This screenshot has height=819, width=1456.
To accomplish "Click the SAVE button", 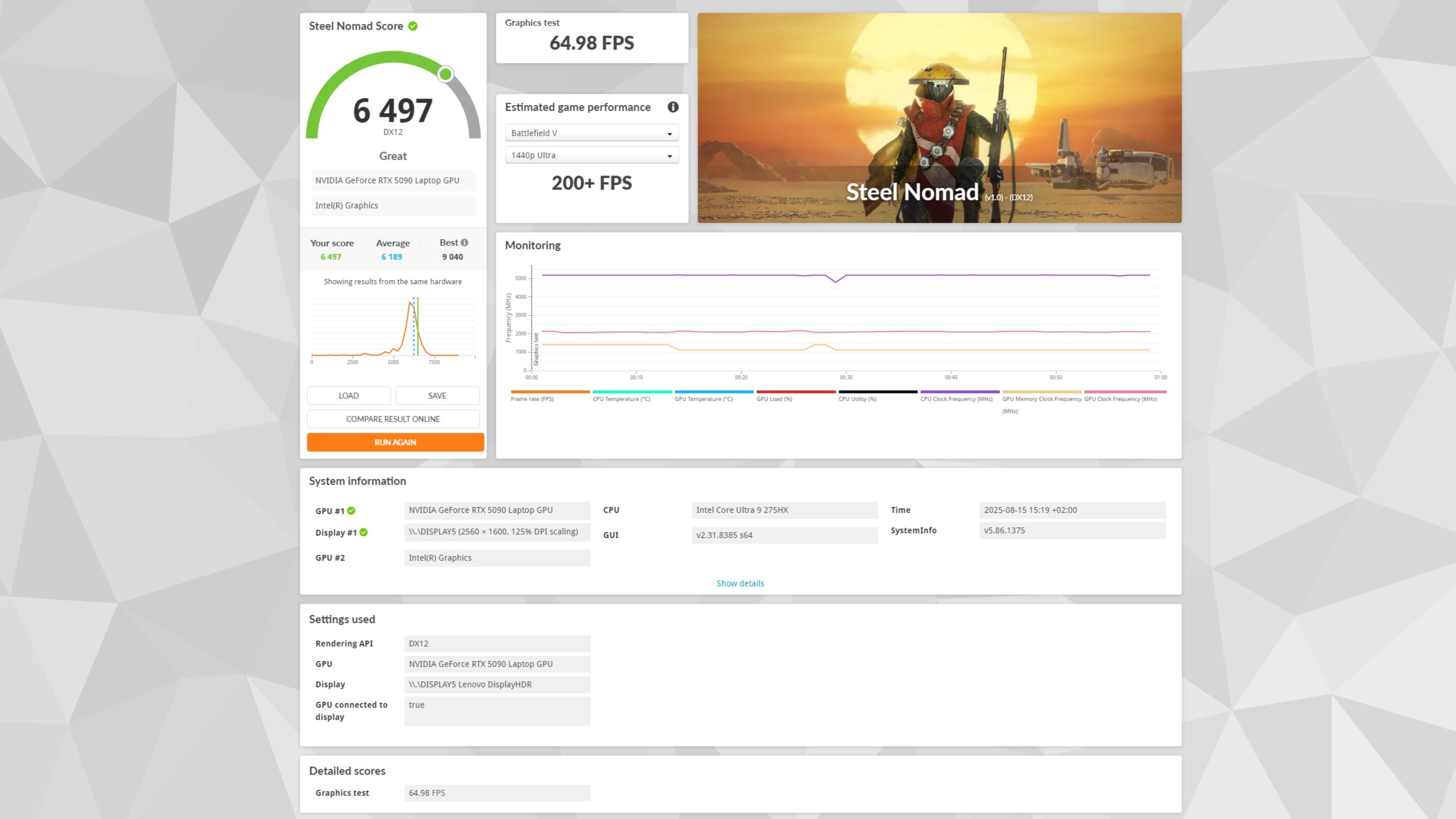I will click(437, 395).
